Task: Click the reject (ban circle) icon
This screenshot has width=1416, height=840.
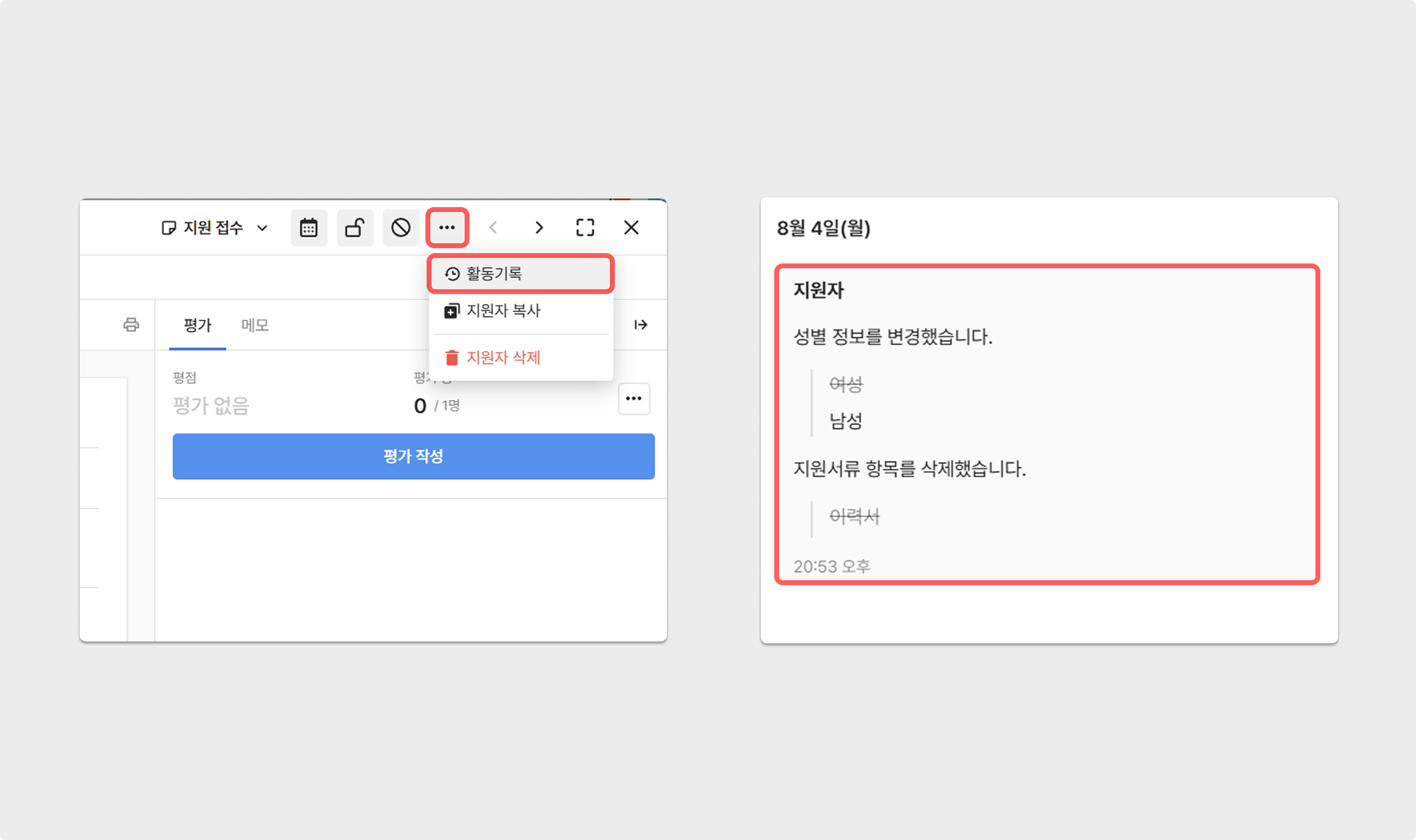Action: point(401,228)
